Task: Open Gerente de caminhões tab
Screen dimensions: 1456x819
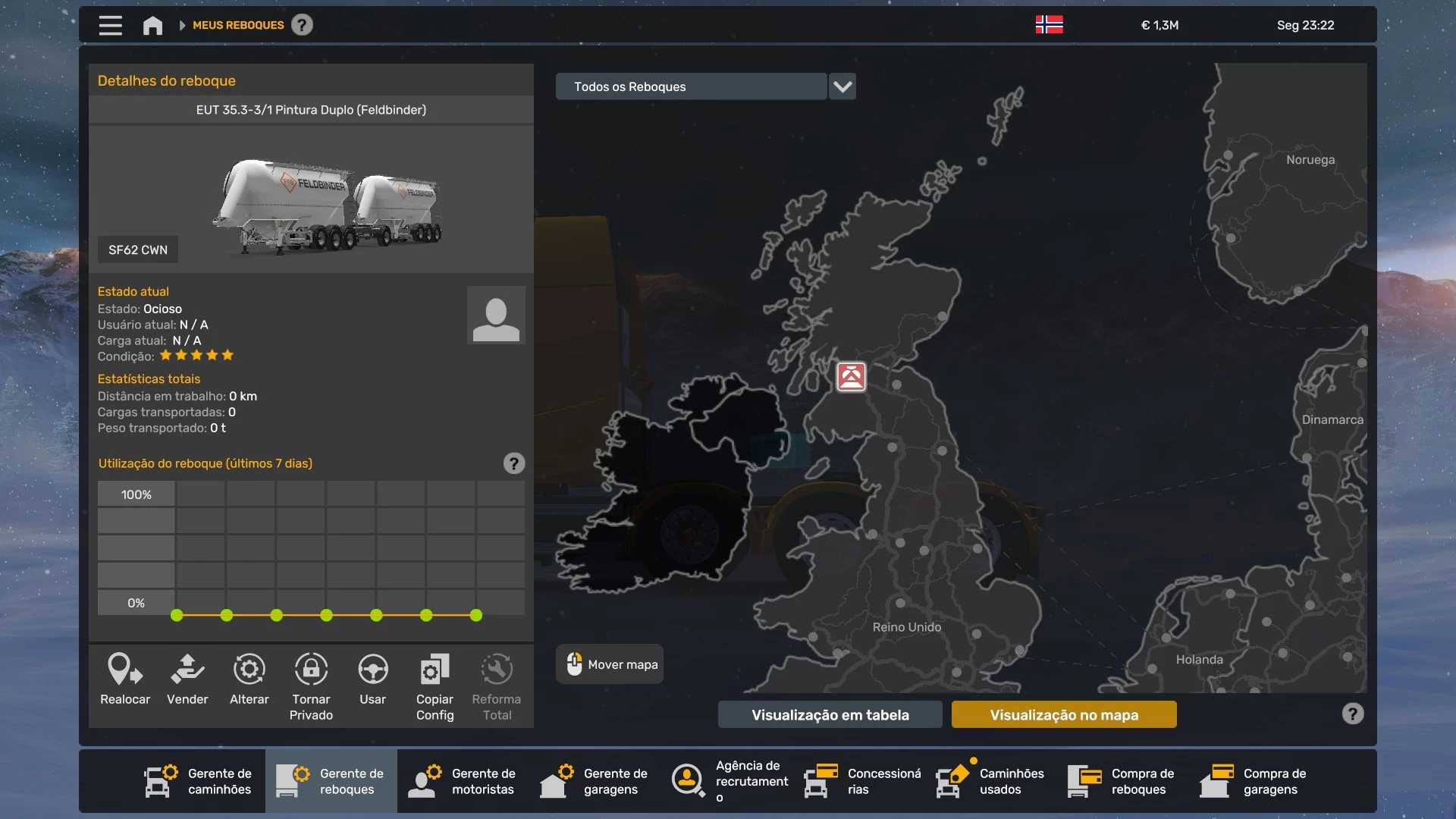Action: (199, 781)
